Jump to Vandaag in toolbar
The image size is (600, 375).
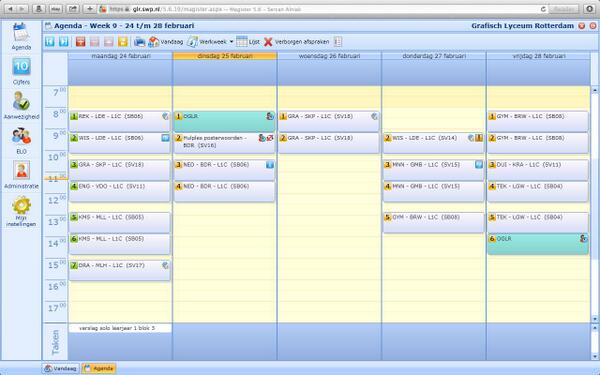point(166,42)
